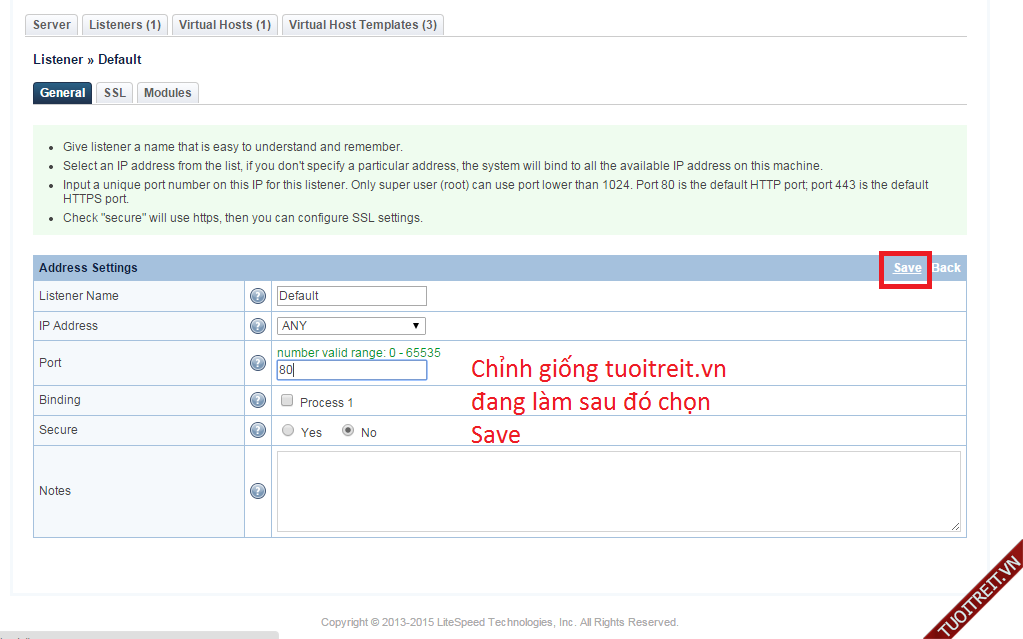Switch to the Modules sub-tab

167,93
